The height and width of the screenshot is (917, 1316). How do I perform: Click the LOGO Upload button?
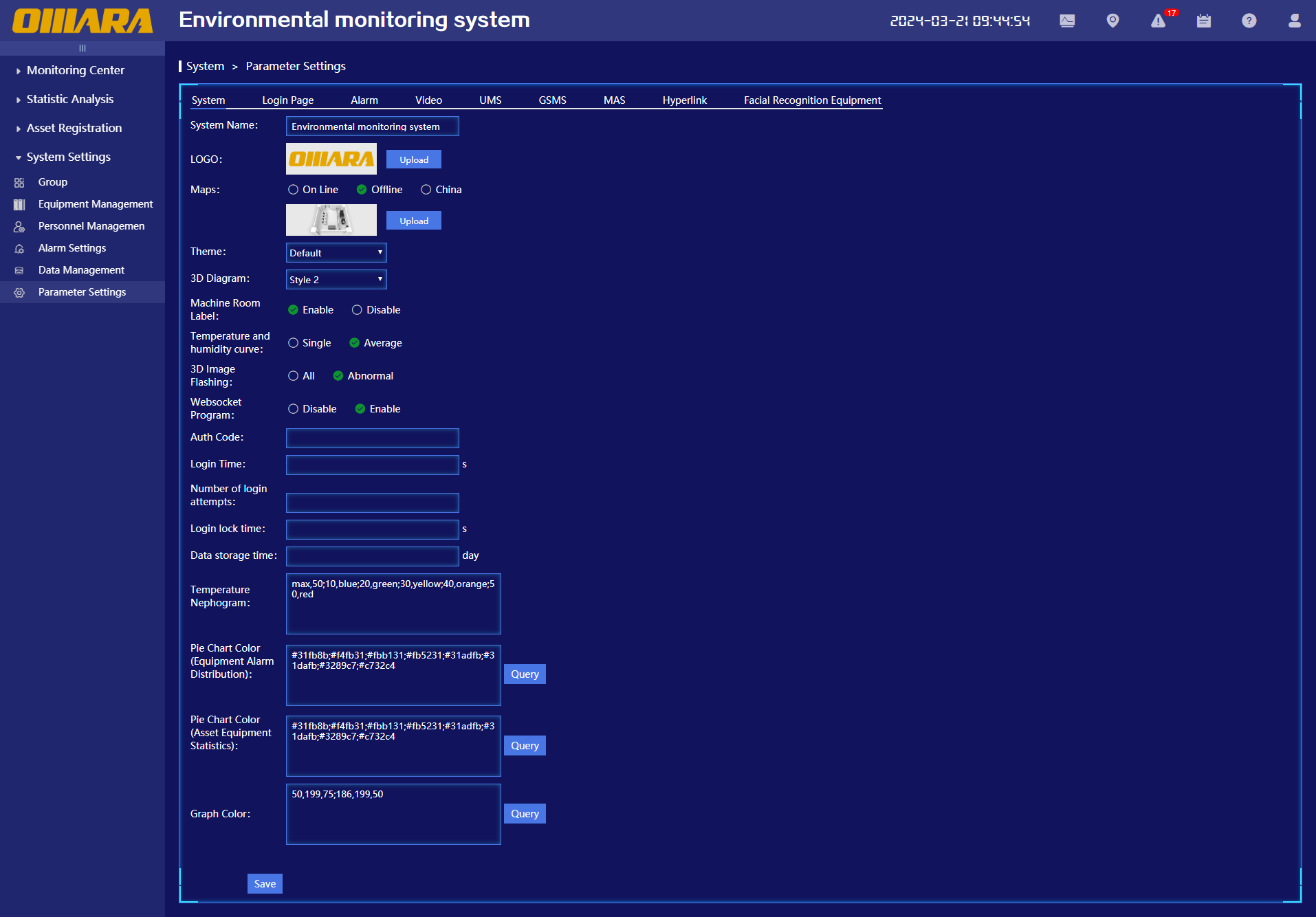click(x=414, y=159)
